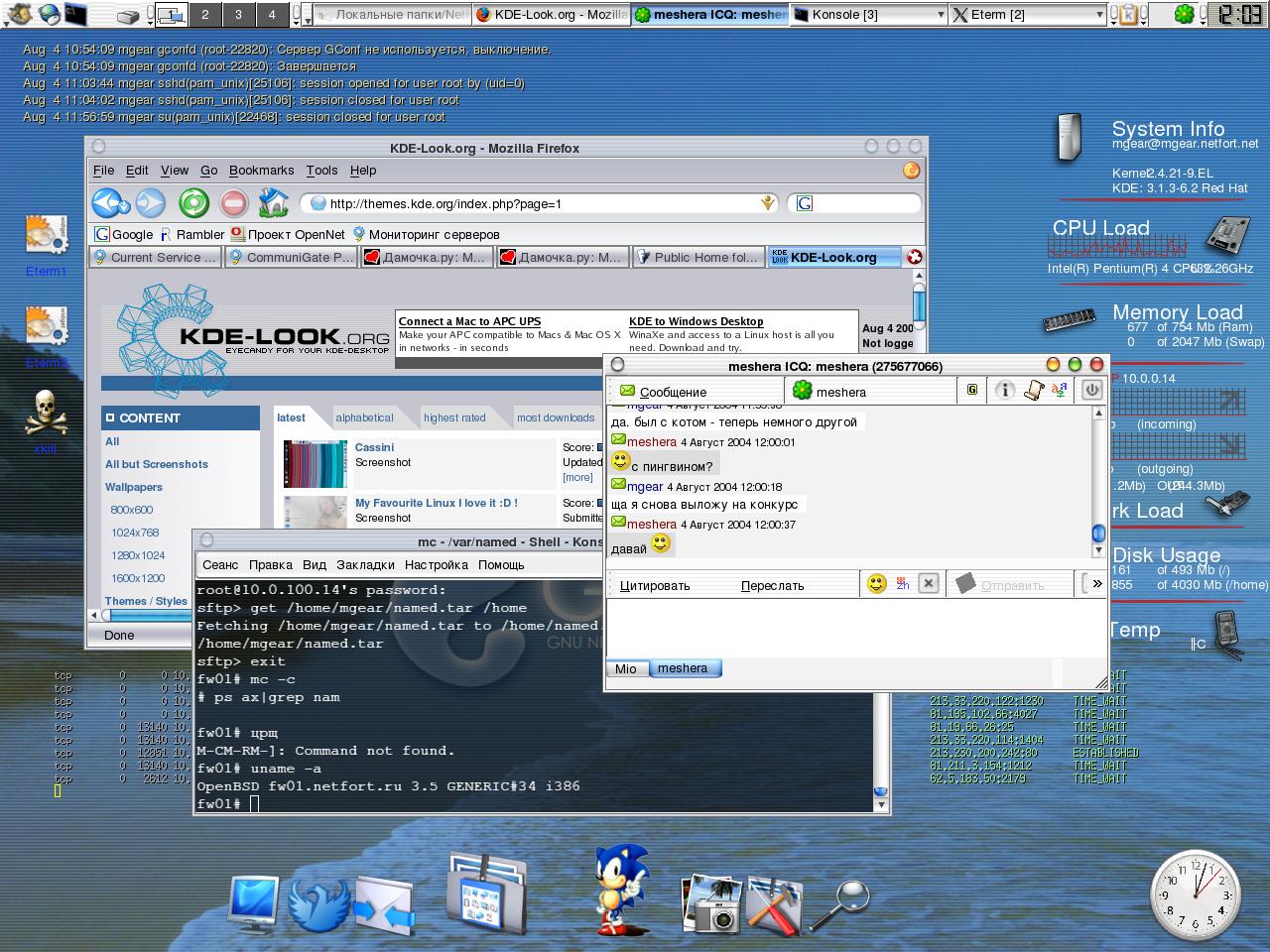The image size is (1270, 952).
Task: Open the Закладки menu in Konsole
Action: [x=365, y=565]
